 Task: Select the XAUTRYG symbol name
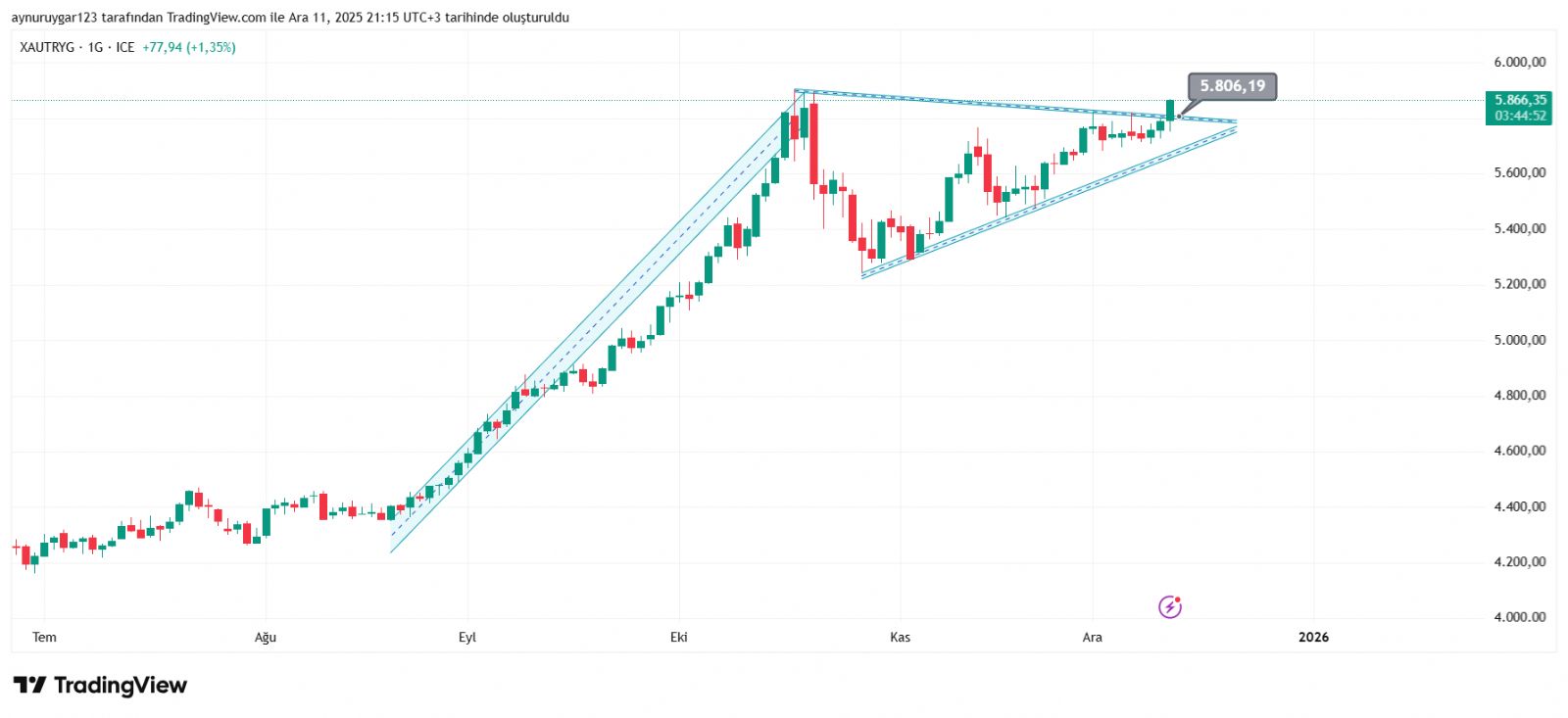[x=47, y=47]
